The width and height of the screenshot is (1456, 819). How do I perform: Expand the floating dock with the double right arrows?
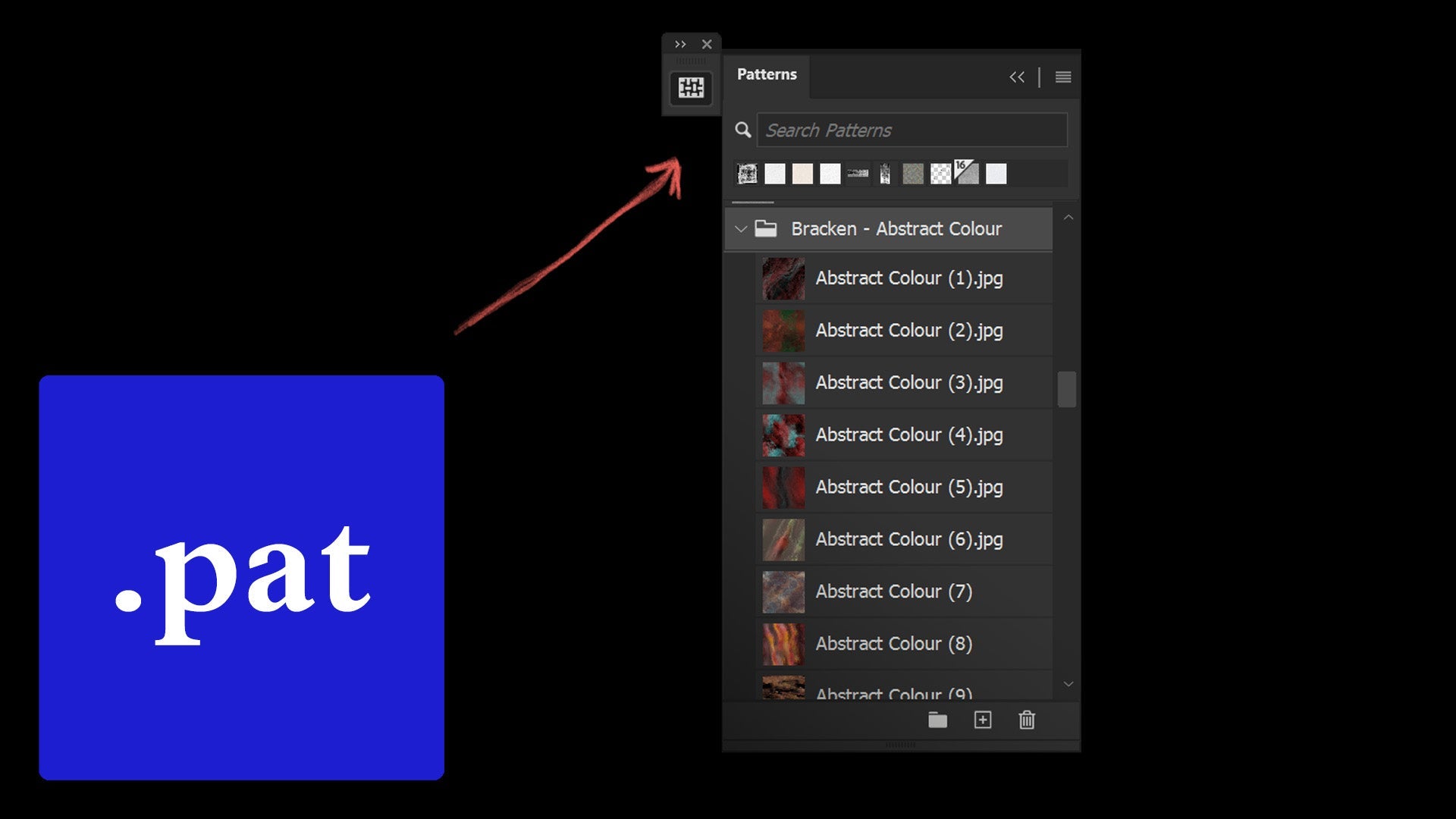click(680, 43)
